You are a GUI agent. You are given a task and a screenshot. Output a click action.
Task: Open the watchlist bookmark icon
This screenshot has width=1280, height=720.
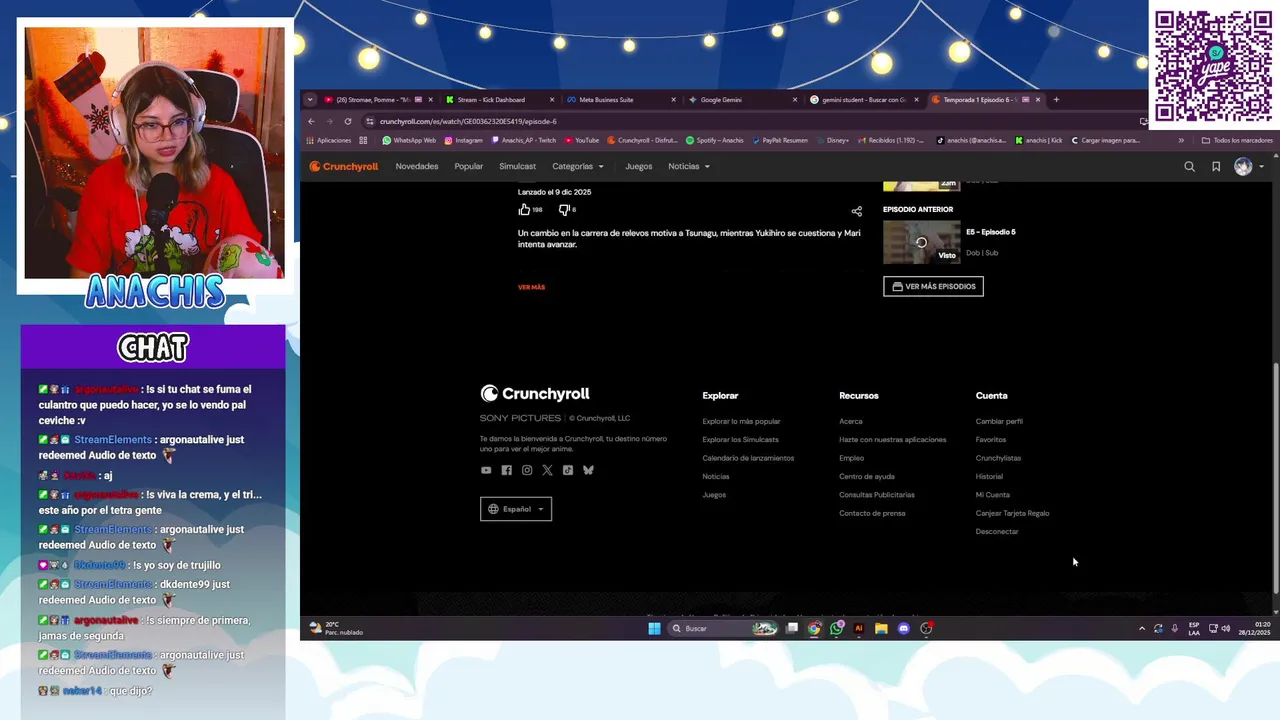coord(1216,167)
